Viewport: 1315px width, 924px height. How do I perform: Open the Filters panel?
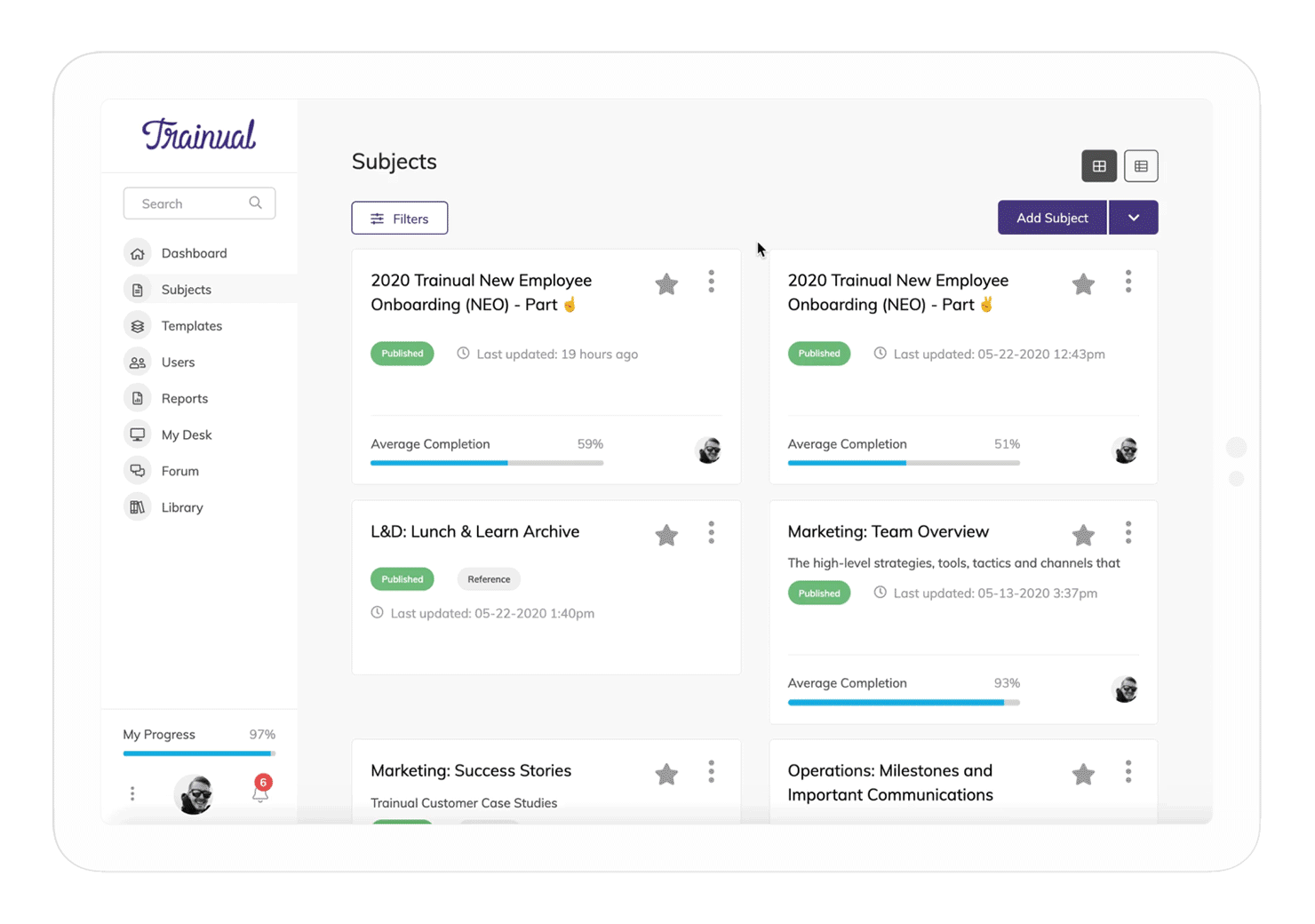(x=400, y=218)
